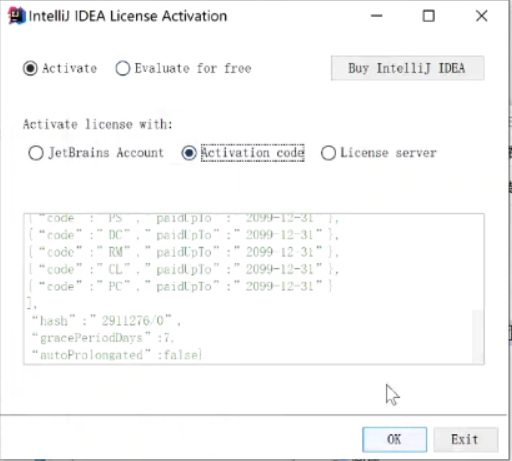The height and width of the screenshot is (461, 512).
Task: Click the activation code text area scrollbar
Action: point(478,336)
